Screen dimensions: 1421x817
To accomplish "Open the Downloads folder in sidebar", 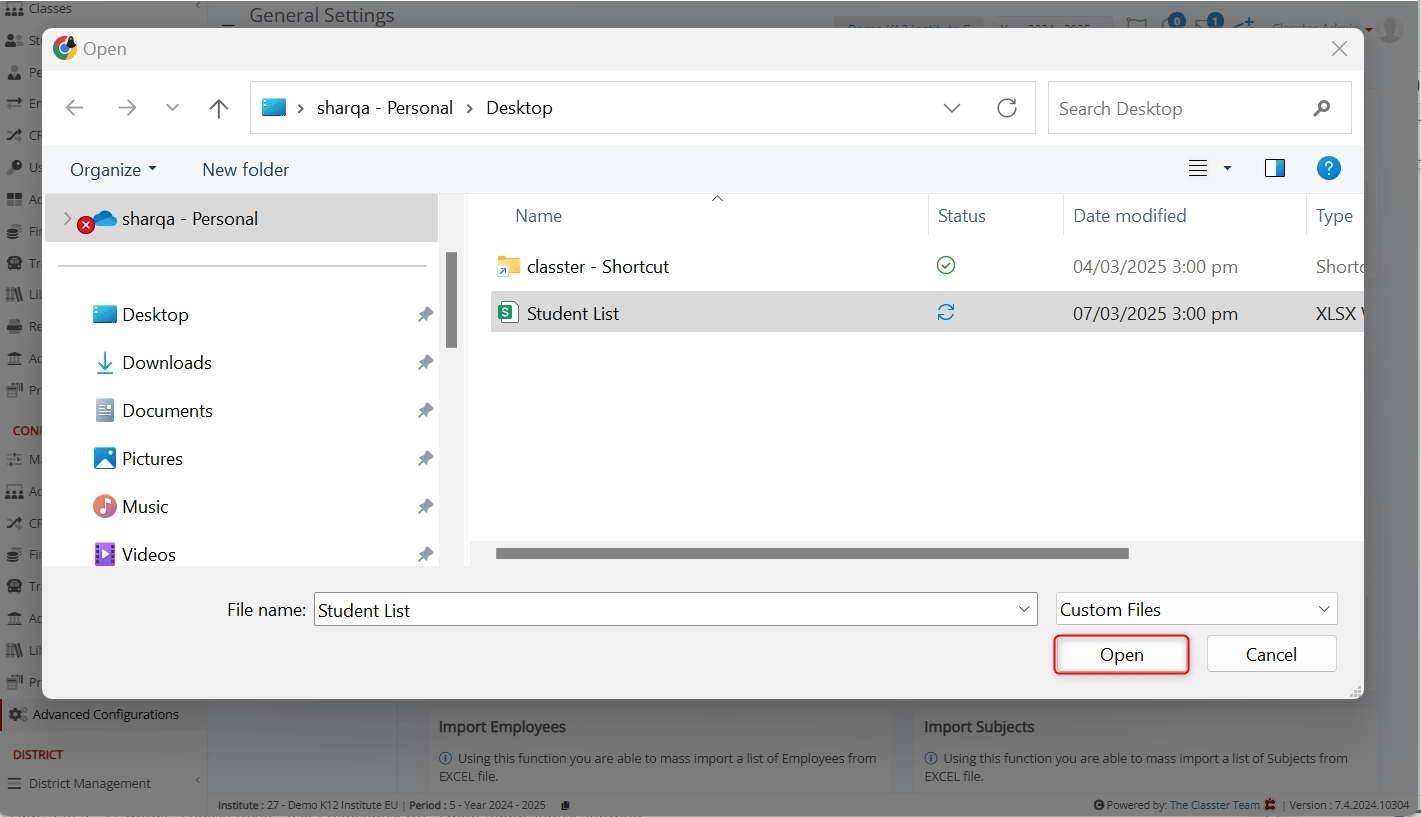I will coord(166,363).
